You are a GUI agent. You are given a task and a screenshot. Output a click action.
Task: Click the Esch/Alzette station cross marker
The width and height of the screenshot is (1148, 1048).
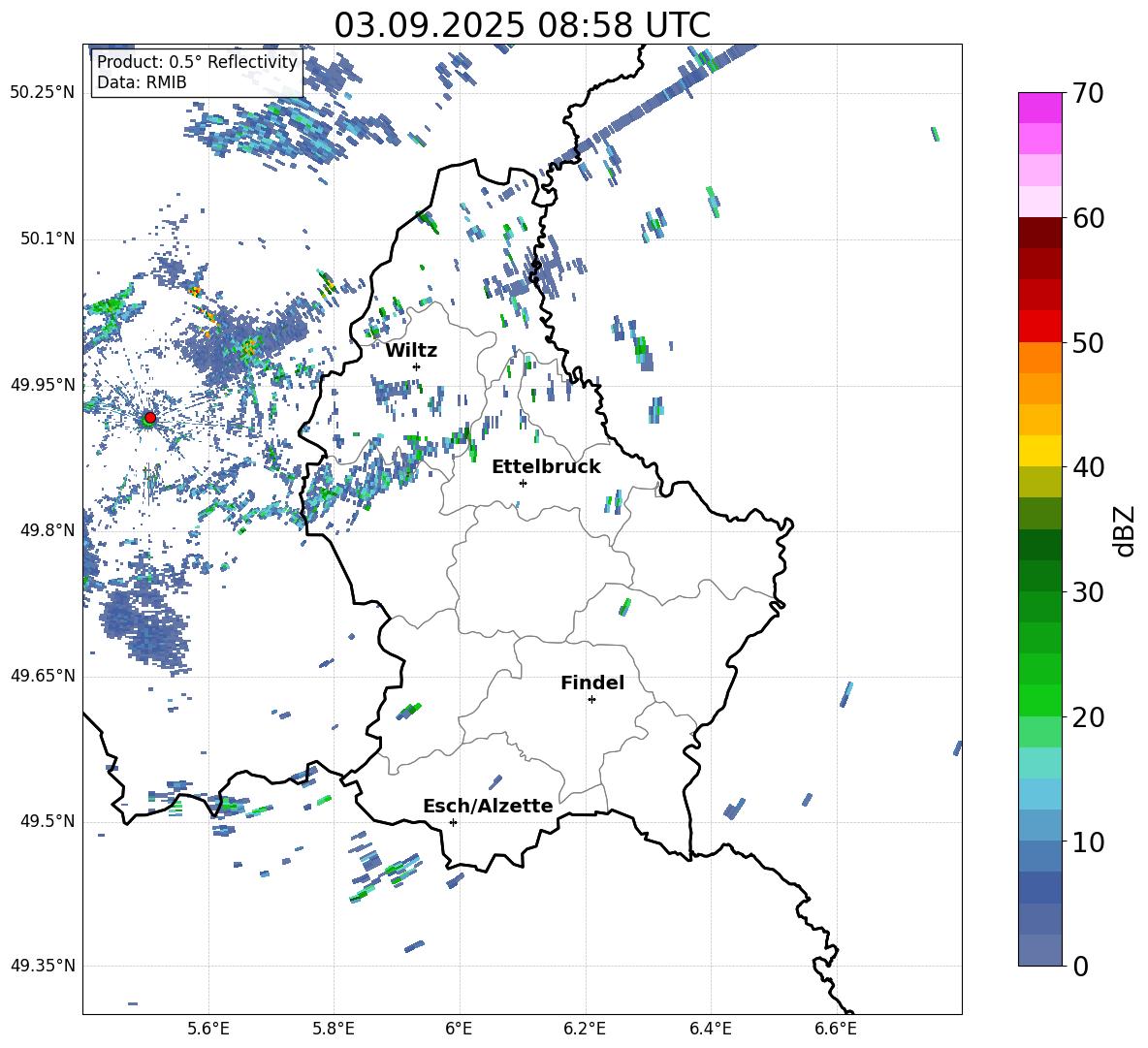click(x=453, y=822)
